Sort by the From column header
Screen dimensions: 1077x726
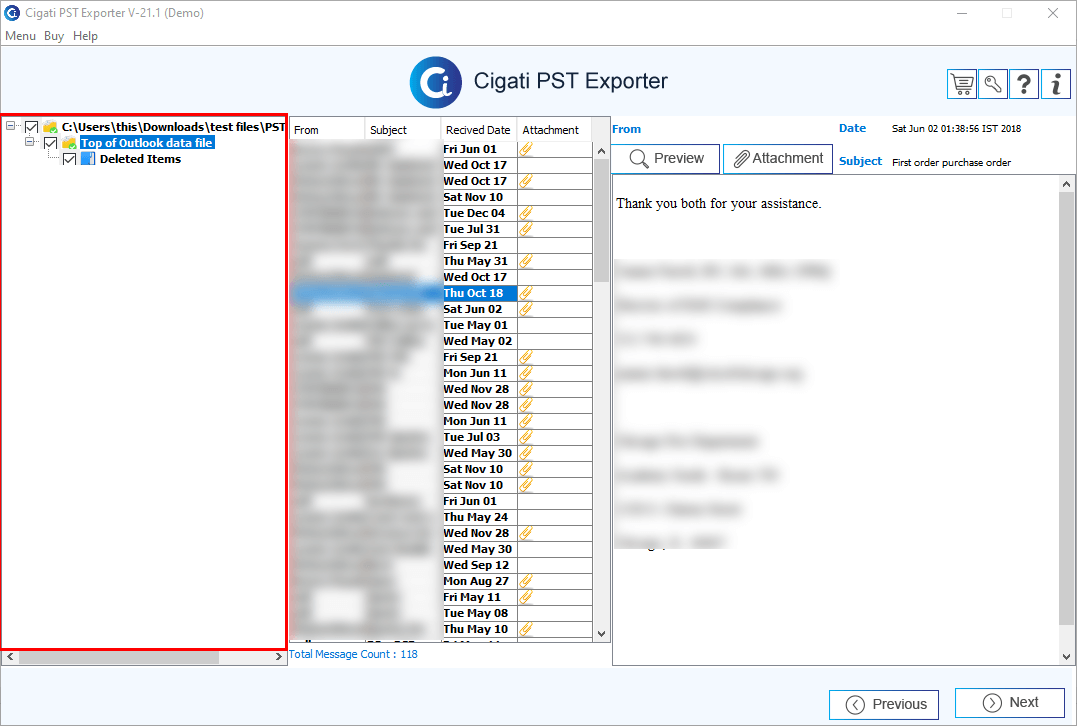[x=327, y=130]
